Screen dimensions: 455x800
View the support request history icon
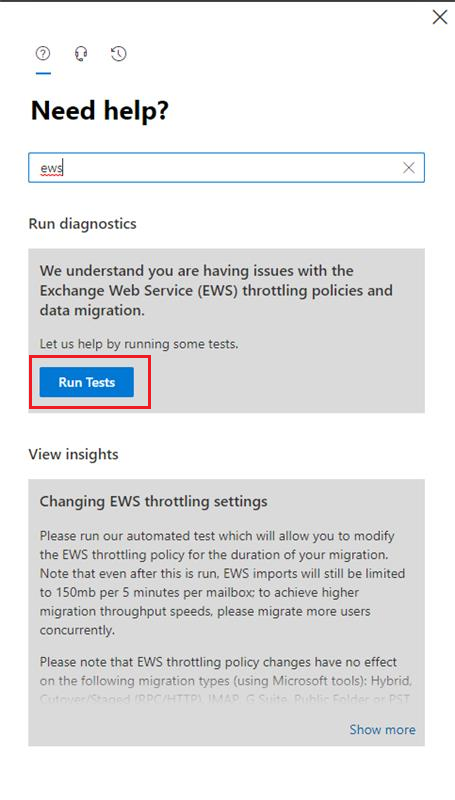pos(119,54)
